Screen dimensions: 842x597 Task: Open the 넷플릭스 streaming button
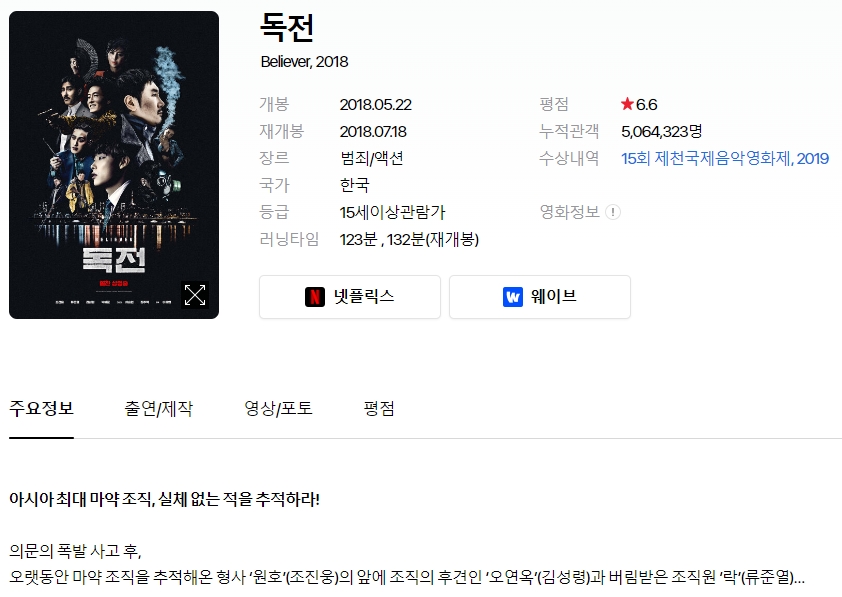[350, 297]
